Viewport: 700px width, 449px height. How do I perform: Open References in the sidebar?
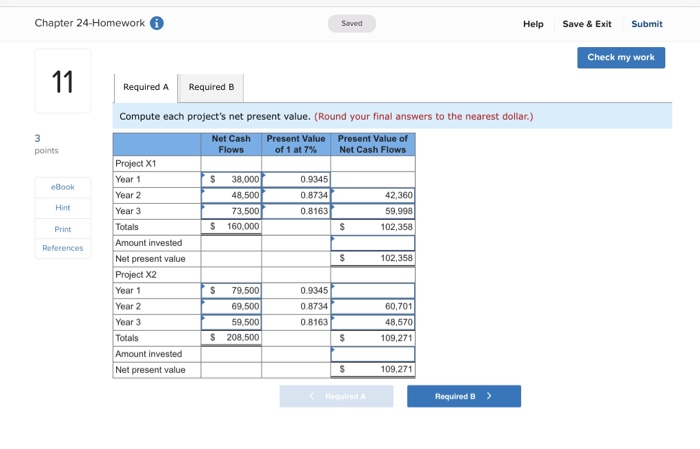(x=62, y=248)
